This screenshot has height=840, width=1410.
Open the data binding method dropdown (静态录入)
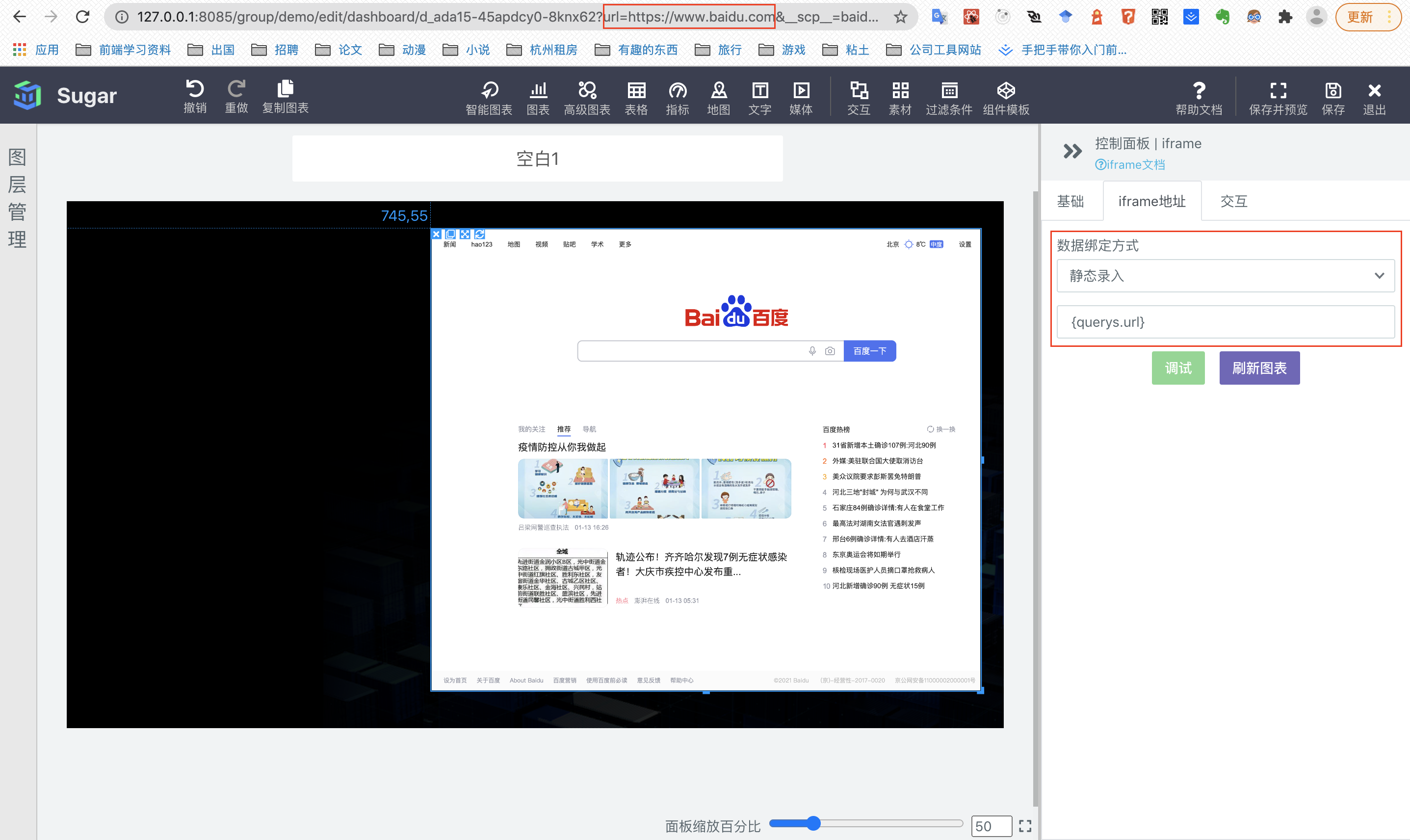(1226, 276)
